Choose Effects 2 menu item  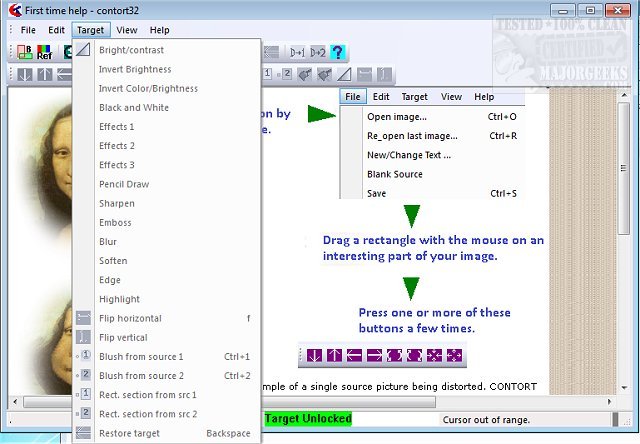pyautogui.click(x=167, y=146)
